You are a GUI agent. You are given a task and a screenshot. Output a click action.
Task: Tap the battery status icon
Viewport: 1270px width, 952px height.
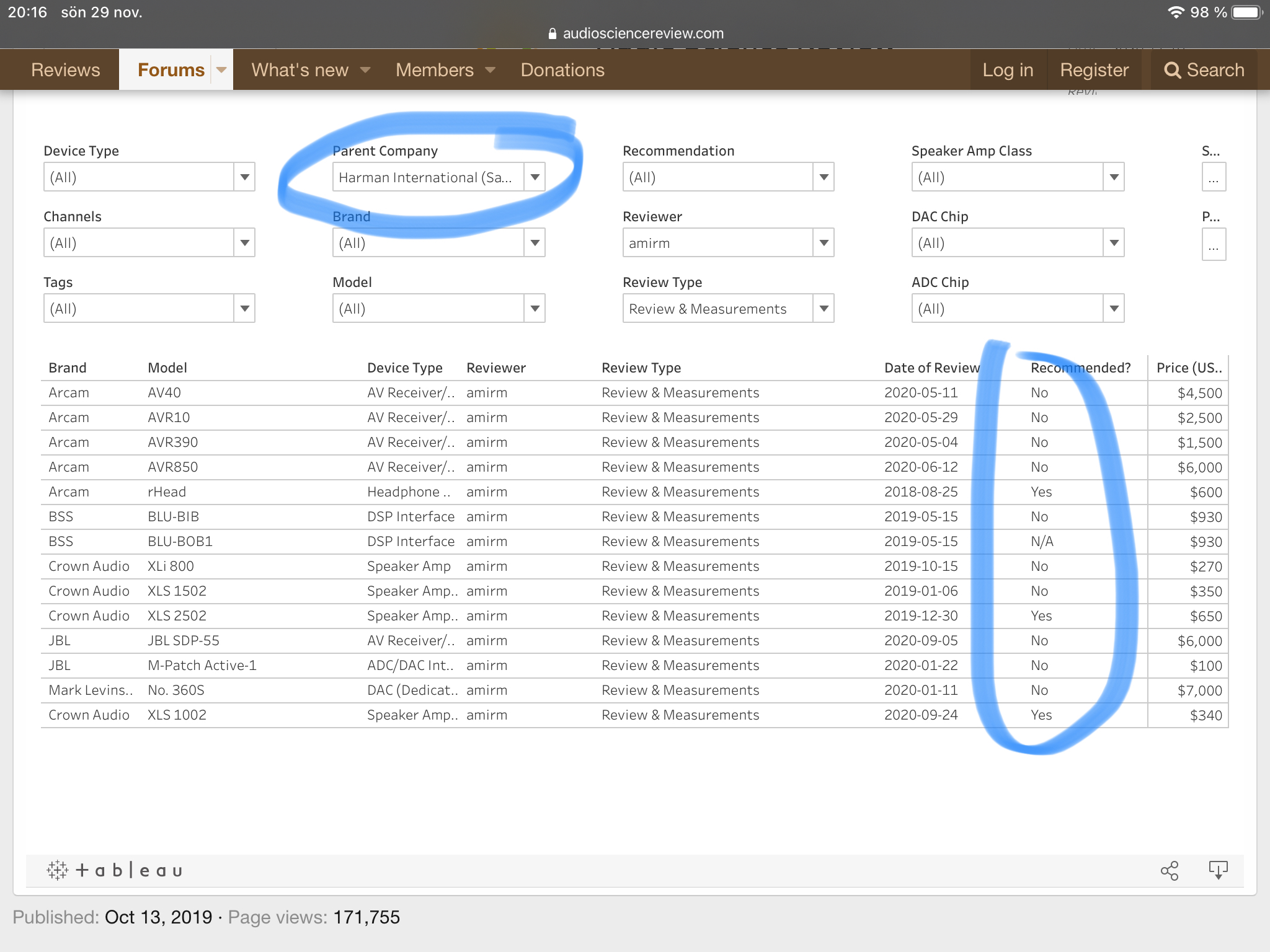pyautogui.click(x=1246, y=12)
